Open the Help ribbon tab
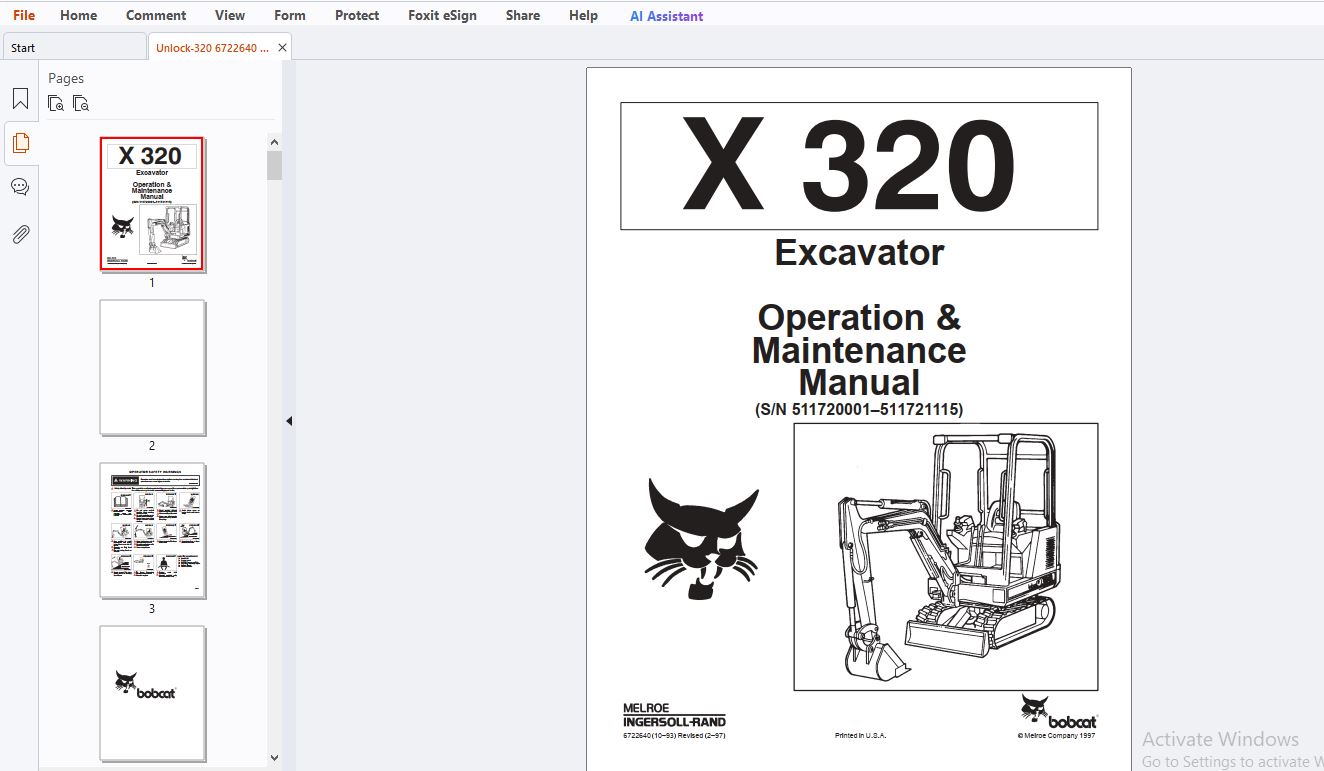Image resolution: width=1324 pixels, height=771 pixels. point(583,15)
